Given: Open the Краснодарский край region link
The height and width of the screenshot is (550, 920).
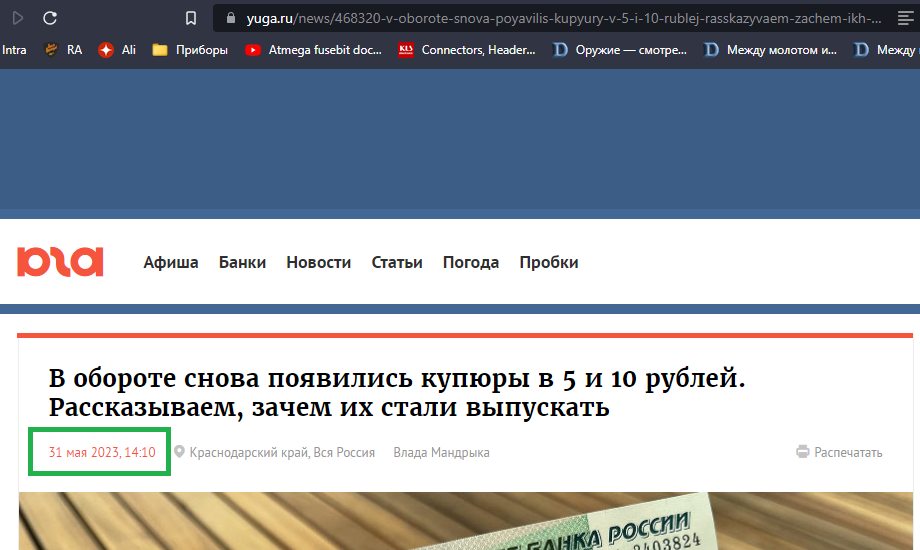Looking at the screenshot, I should [x=249, y=453].
